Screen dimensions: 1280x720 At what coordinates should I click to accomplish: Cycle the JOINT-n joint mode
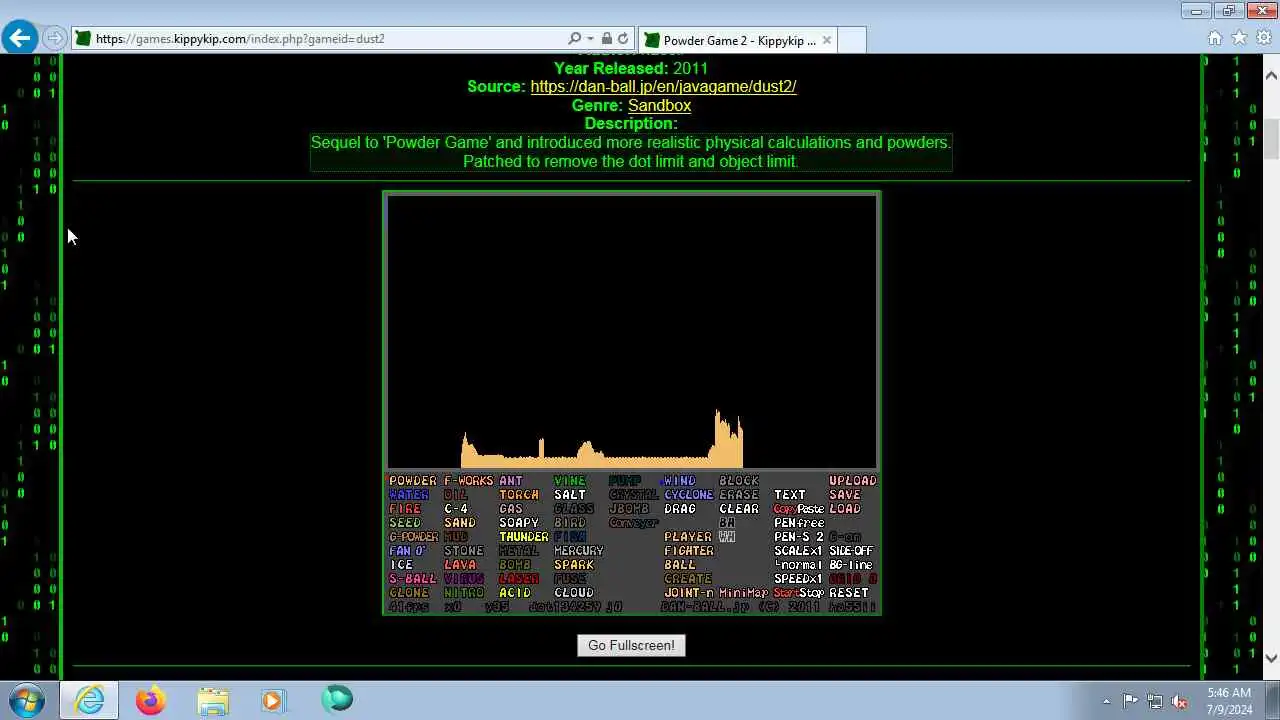click(689, 593)
